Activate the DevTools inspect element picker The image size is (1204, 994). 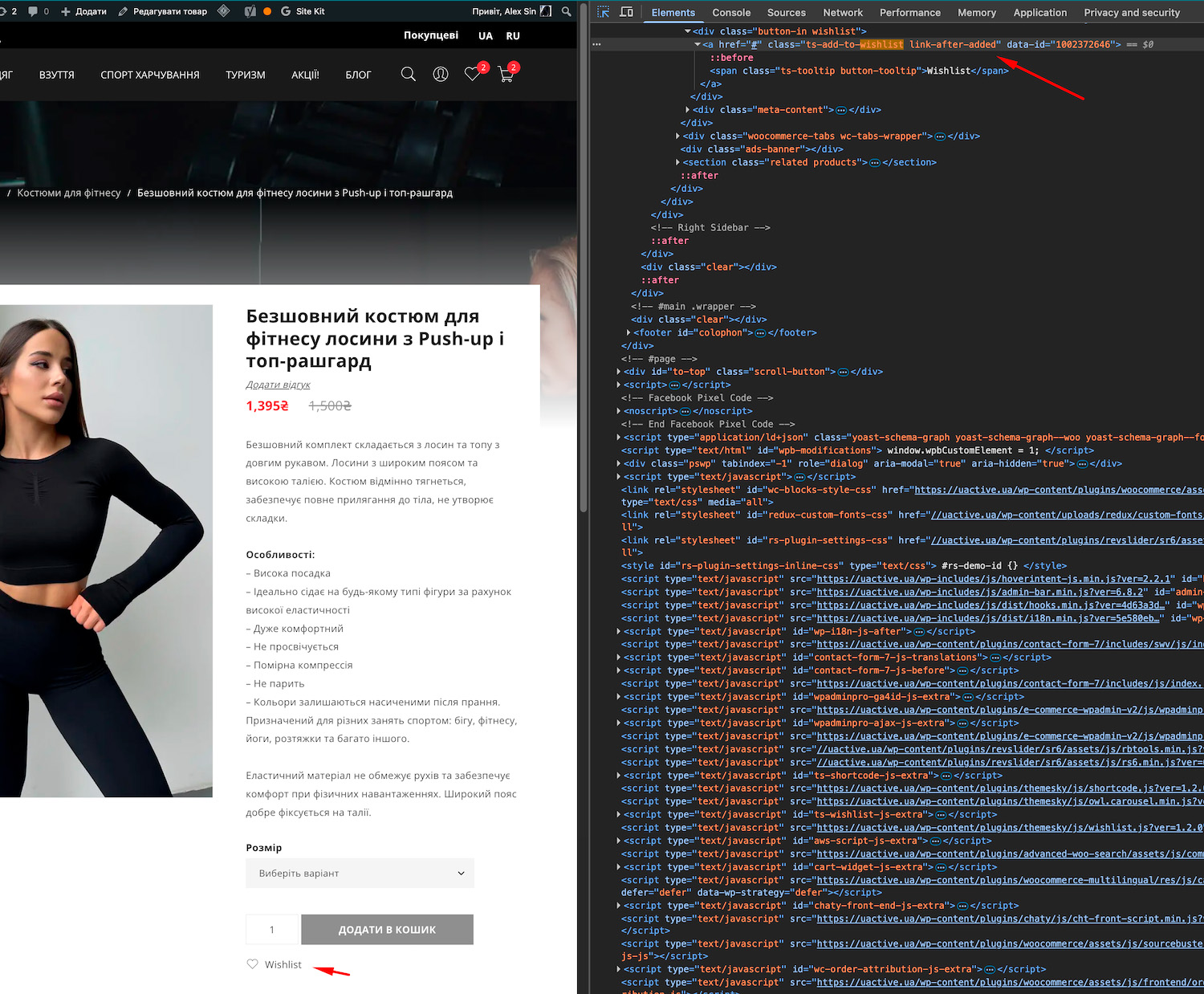pyautogui.click(x=604, y=12)
